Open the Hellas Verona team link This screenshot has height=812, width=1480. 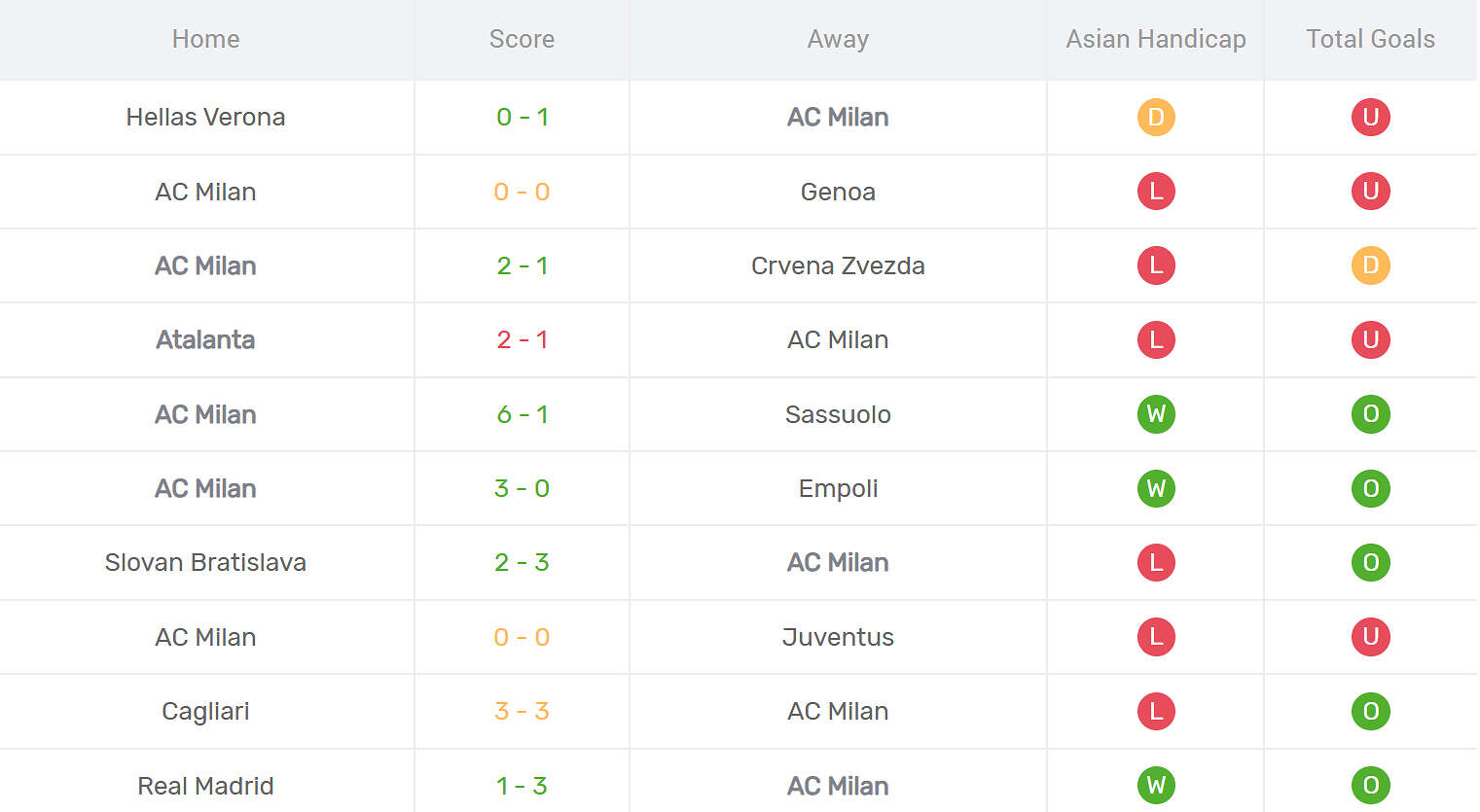205,118
